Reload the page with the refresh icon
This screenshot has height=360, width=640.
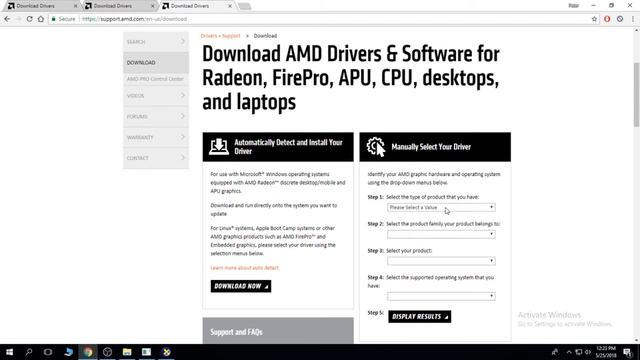click(29, 19)
